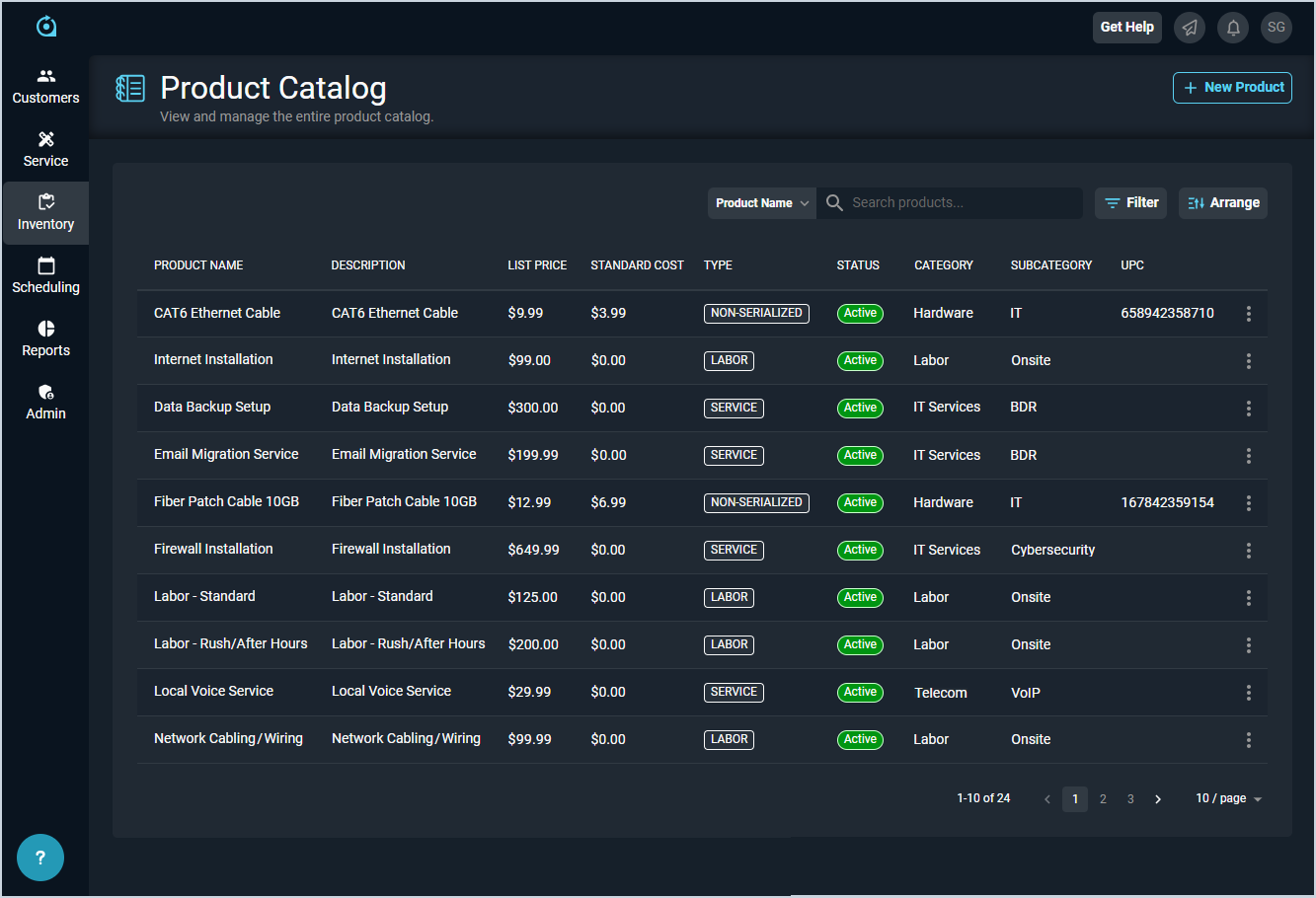The image size is (1316, 898).
Task: Click the Search products input field
Action: click(x=958, y=203)
